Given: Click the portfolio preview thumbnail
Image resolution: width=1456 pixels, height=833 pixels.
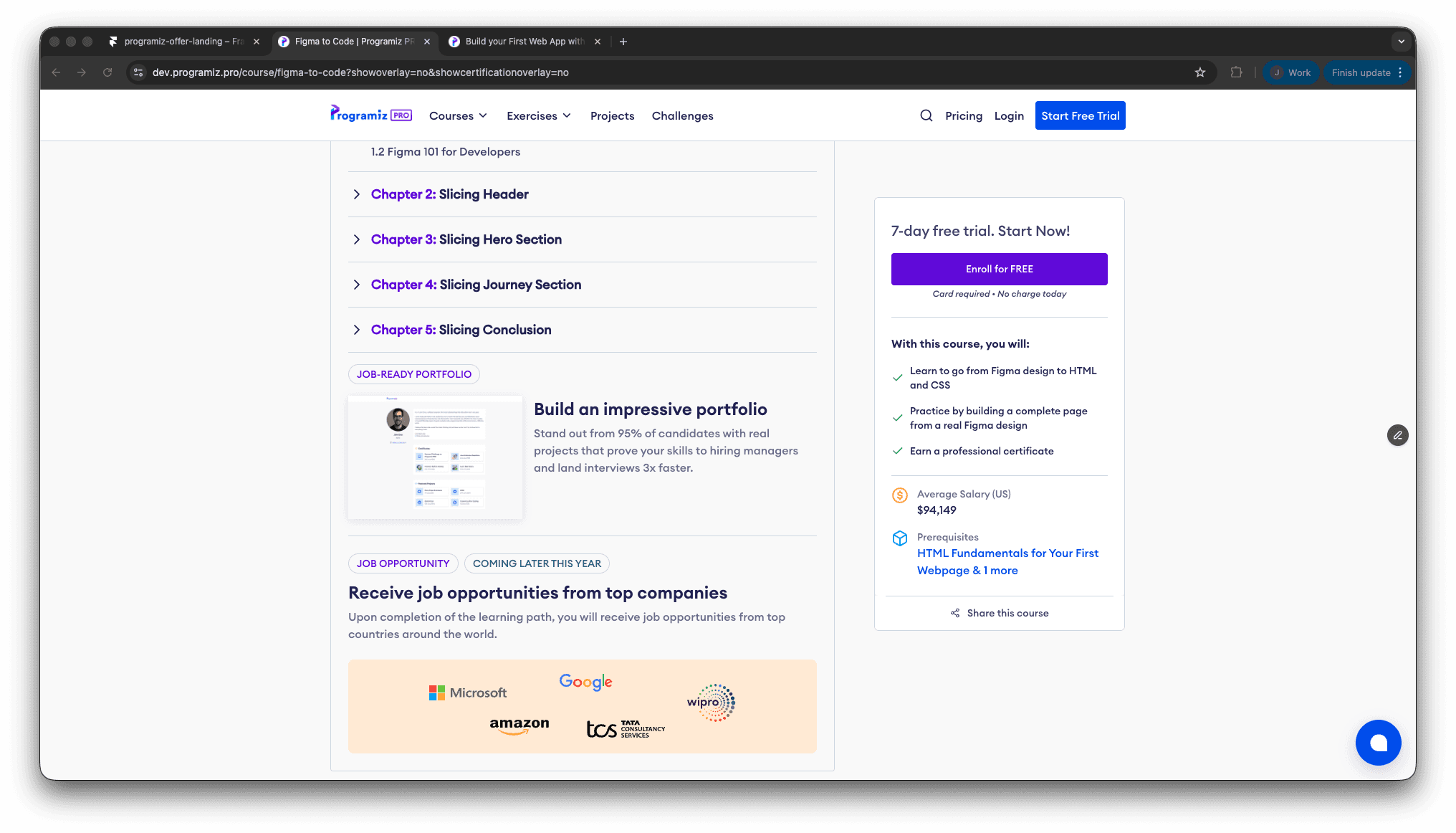Looking at the screenshot, I should 435,457.
